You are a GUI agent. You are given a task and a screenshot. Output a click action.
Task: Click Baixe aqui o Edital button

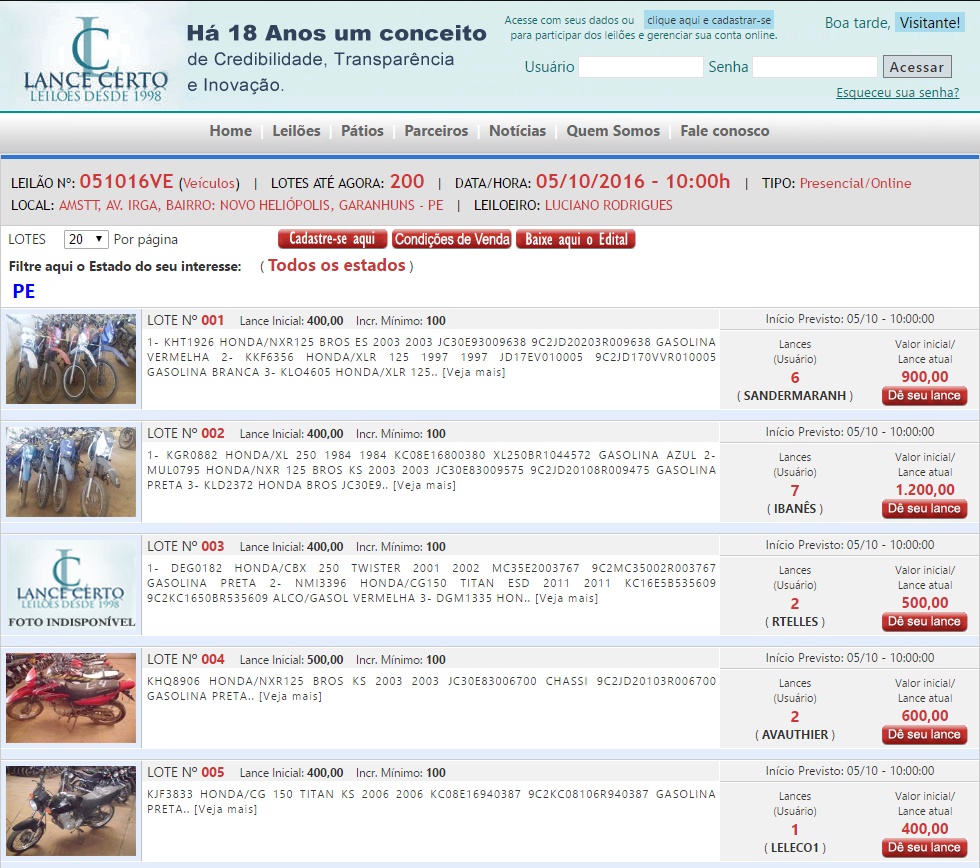point(576,239)
